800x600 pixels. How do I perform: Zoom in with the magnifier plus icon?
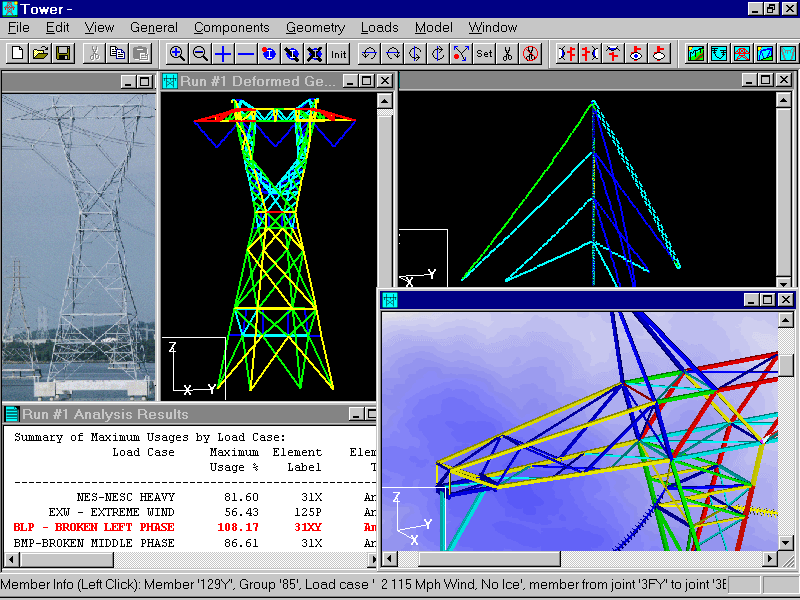177,53
